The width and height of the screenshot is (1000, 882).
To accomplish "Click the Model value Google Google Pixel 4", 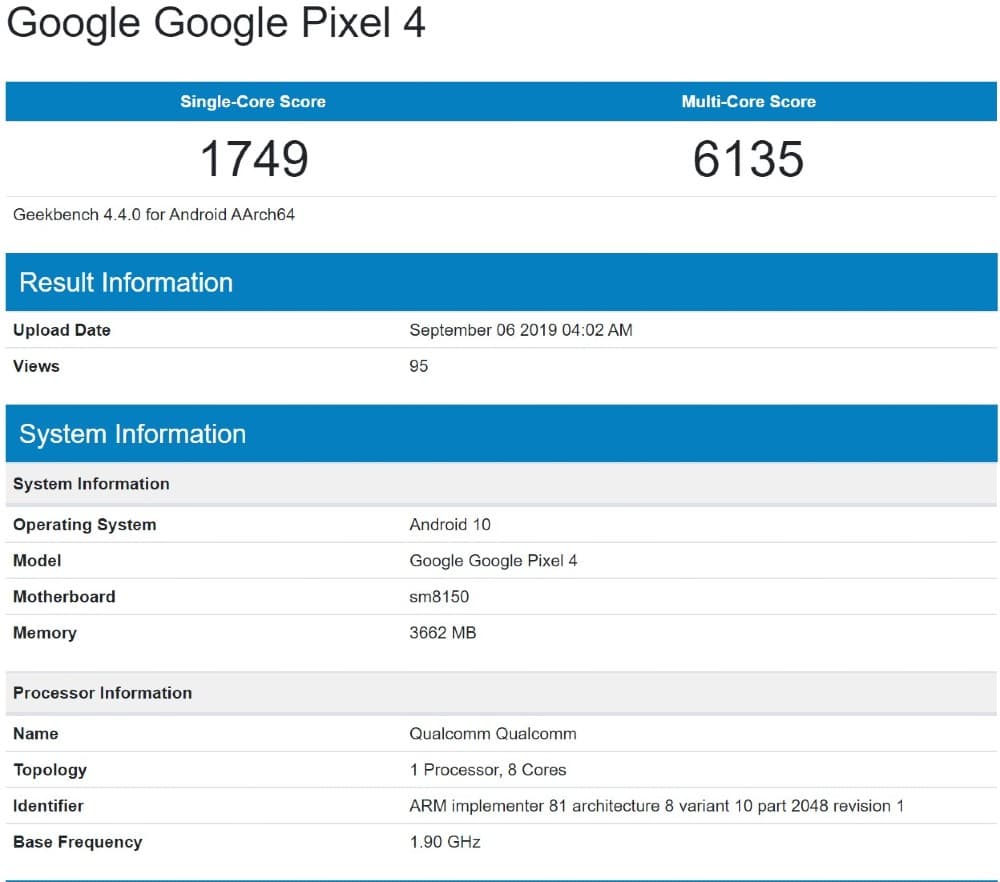I will click(493, 561).
